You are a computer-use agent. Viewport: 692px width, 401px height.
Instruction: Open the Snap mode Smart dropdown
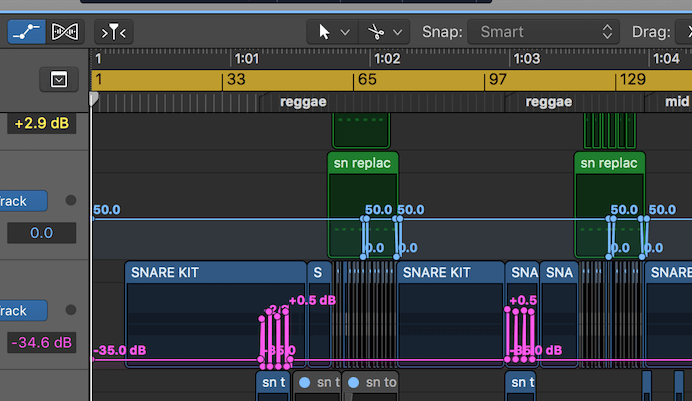[543, 32]
